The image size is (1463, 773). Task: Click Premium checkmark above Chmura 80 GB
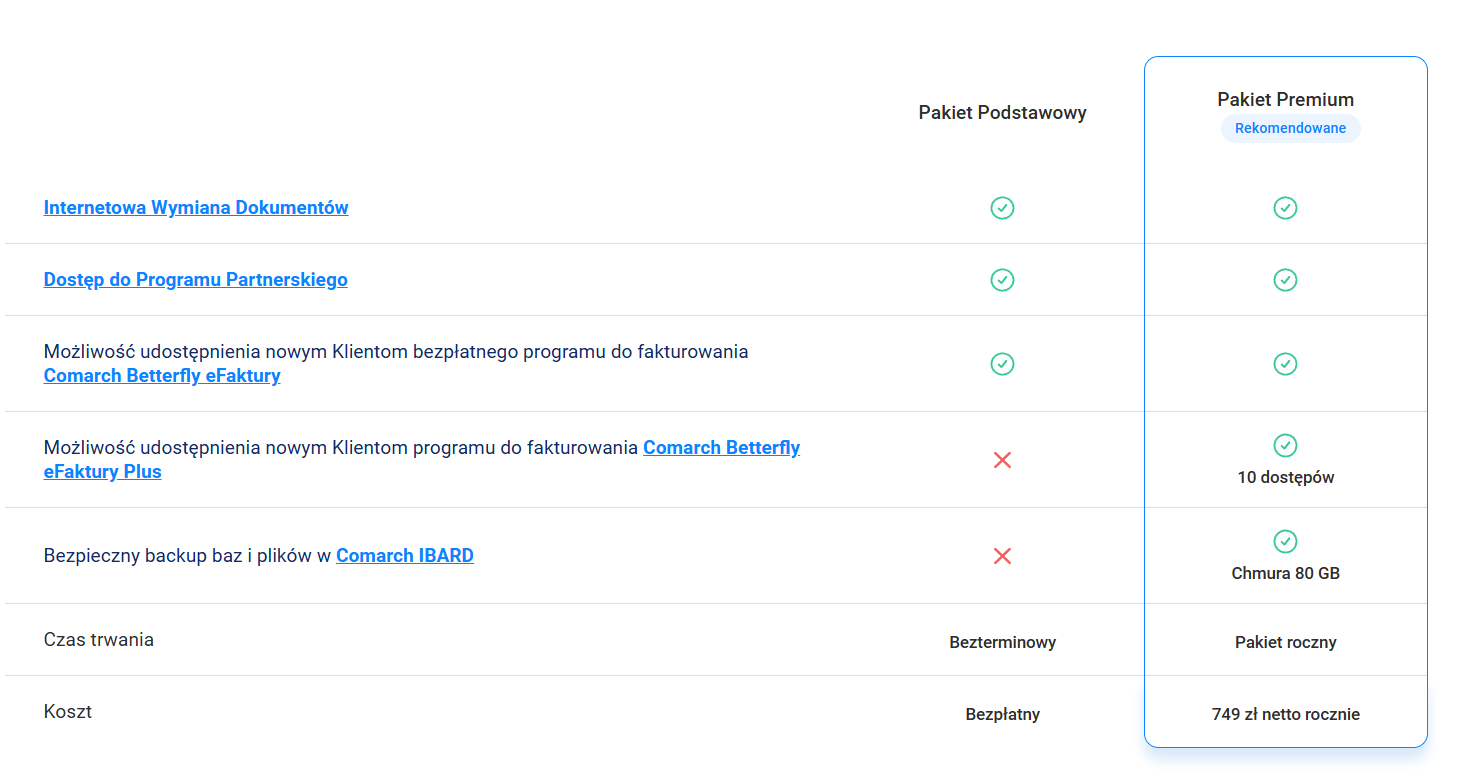(x=1285, y=541)
